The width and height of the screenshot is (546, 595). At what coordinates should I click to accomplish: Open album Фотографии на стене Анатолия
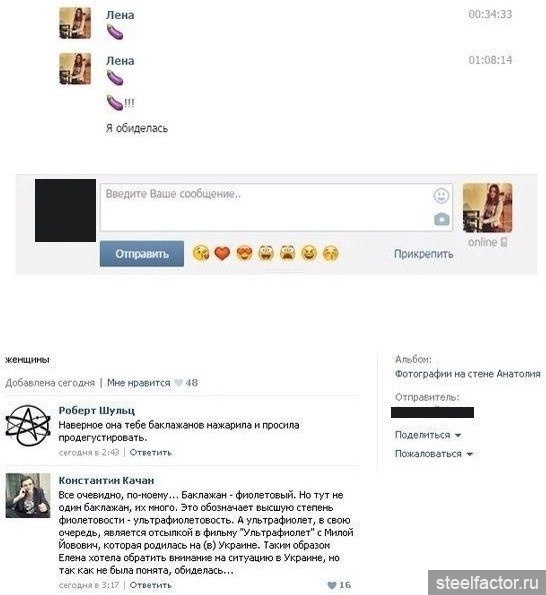coord(467,374)
